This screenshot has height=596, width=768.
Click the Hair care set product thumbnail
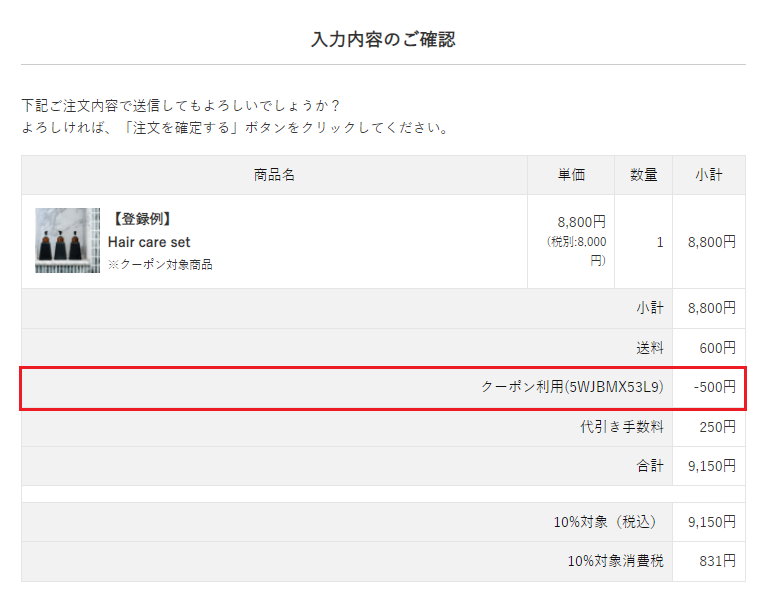tap(67, 240)
